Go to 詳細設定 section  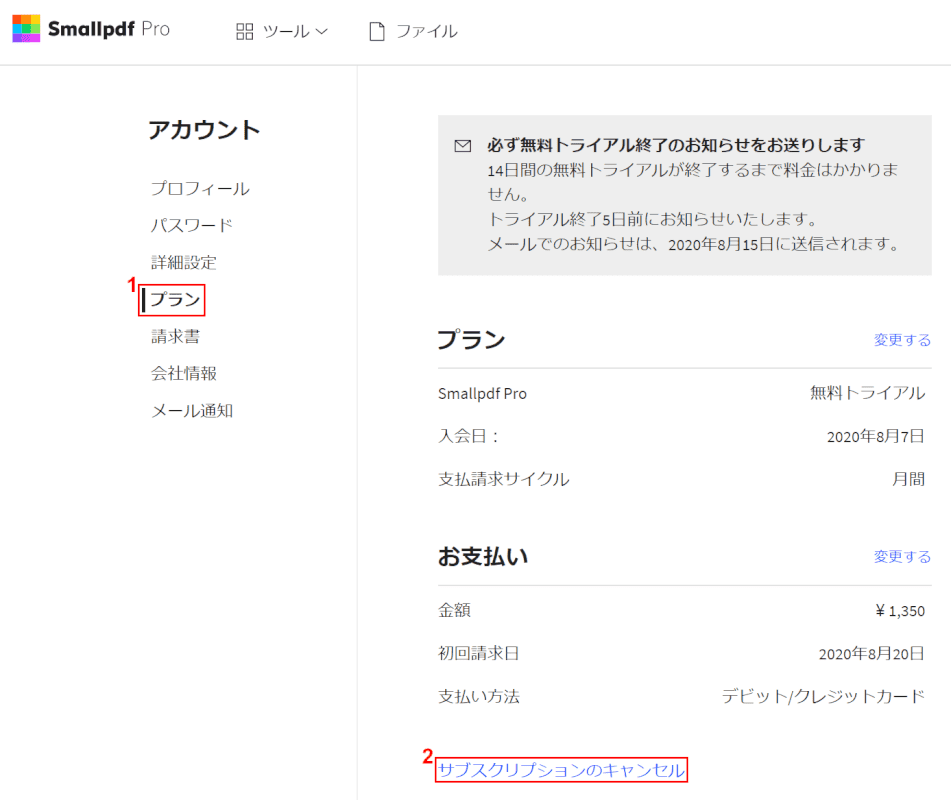184,263
